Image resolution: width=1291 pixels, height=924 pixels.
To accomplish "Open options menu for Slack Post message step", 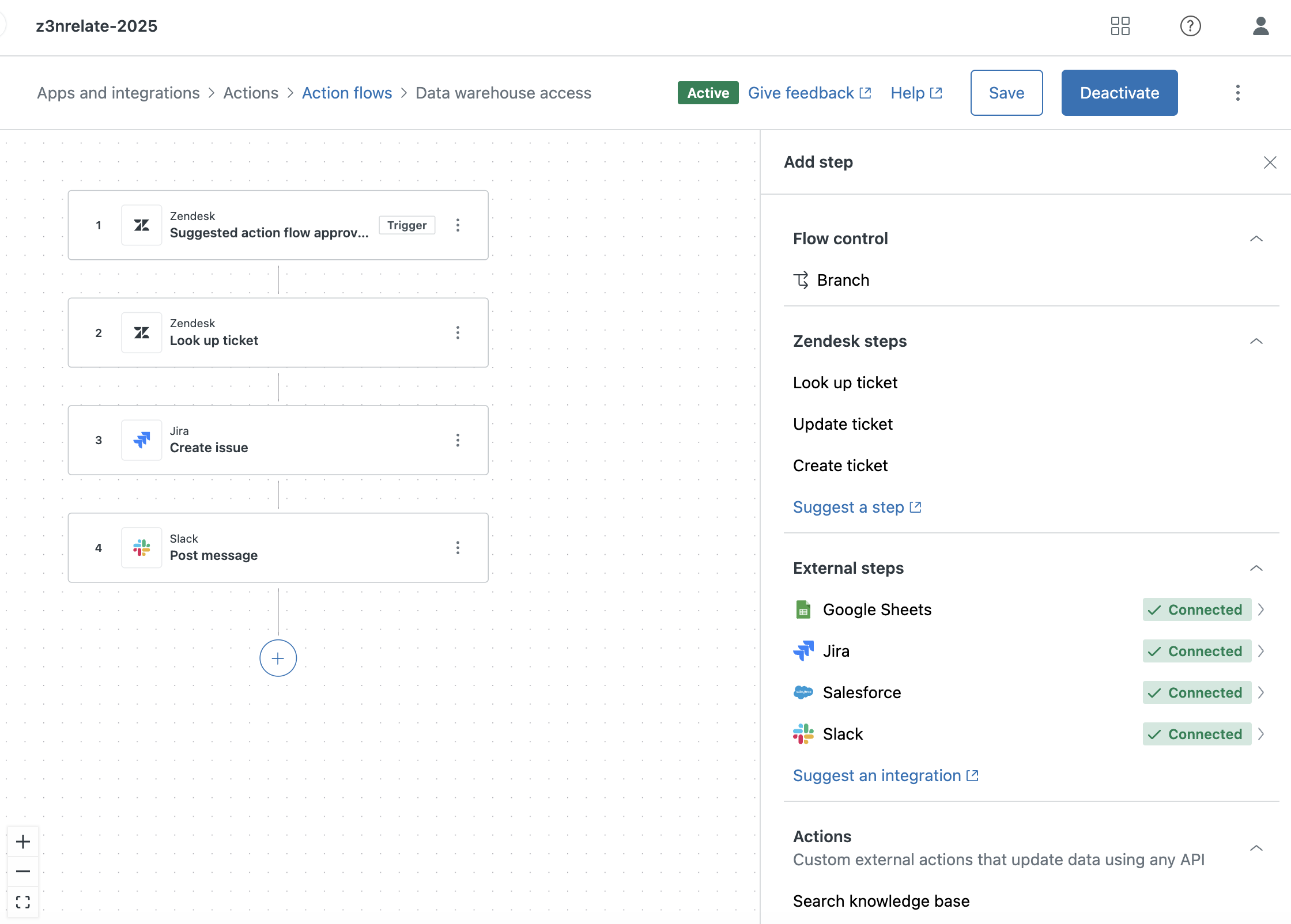I will tap(458, 548).
